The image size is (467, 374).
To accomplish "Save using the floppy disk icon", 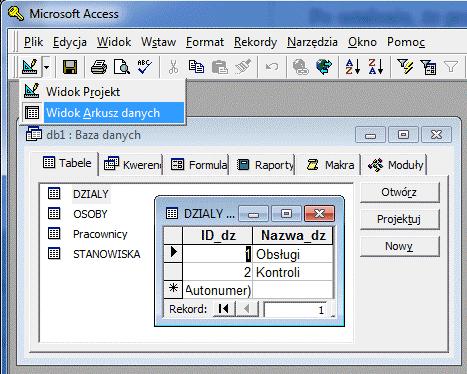I will pos(70,67).
